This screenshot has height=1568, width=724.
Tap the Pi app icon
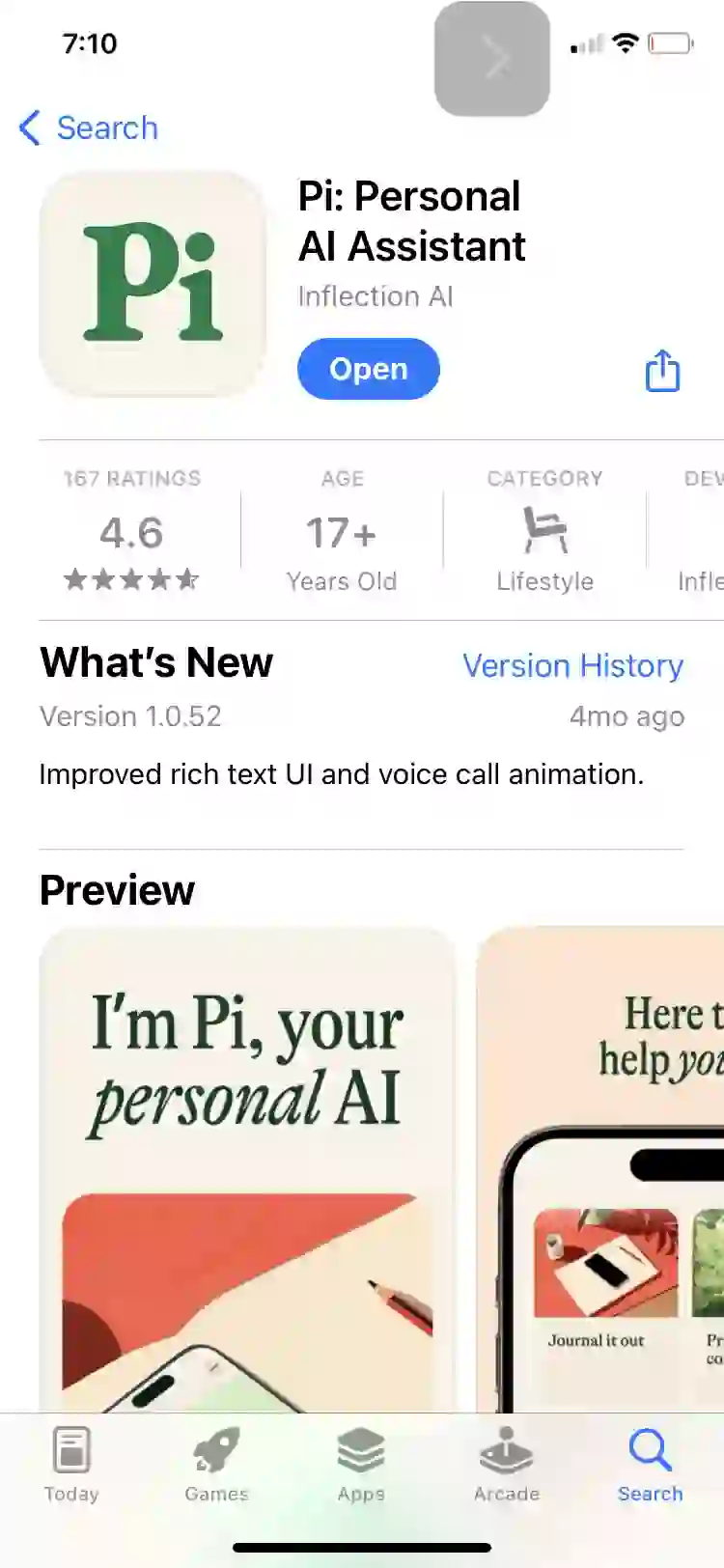tap(153, 284)
